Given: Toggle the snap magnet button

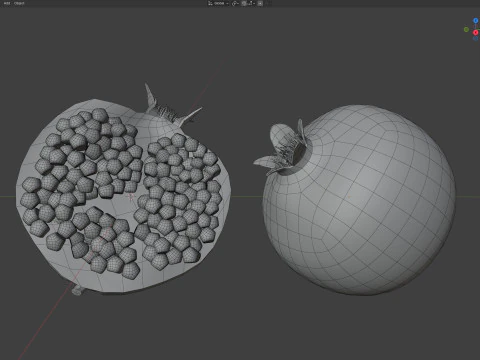Looking at the screenshot, I should click(x=244, y=3).
